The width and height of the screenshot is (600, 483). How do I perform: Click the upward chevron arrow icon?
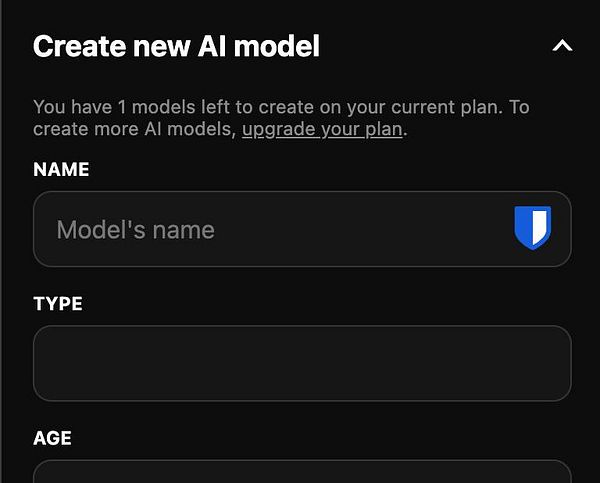pos(562,46)
